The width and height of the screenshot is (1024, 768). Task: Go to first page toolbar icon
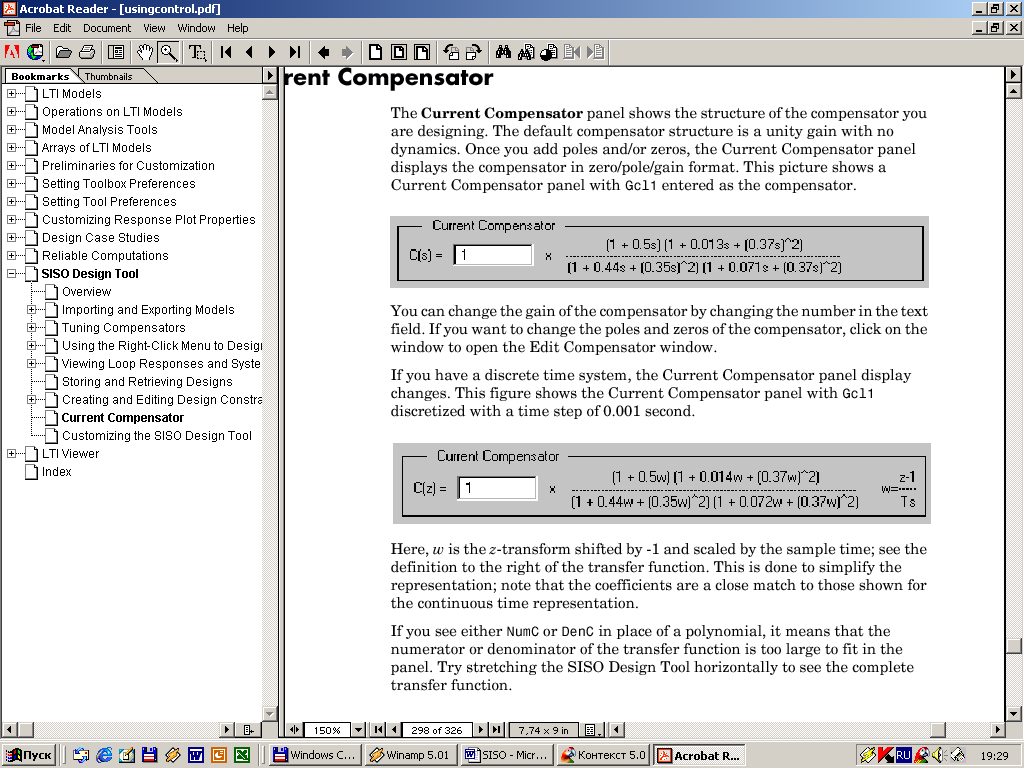coord(226,52)
